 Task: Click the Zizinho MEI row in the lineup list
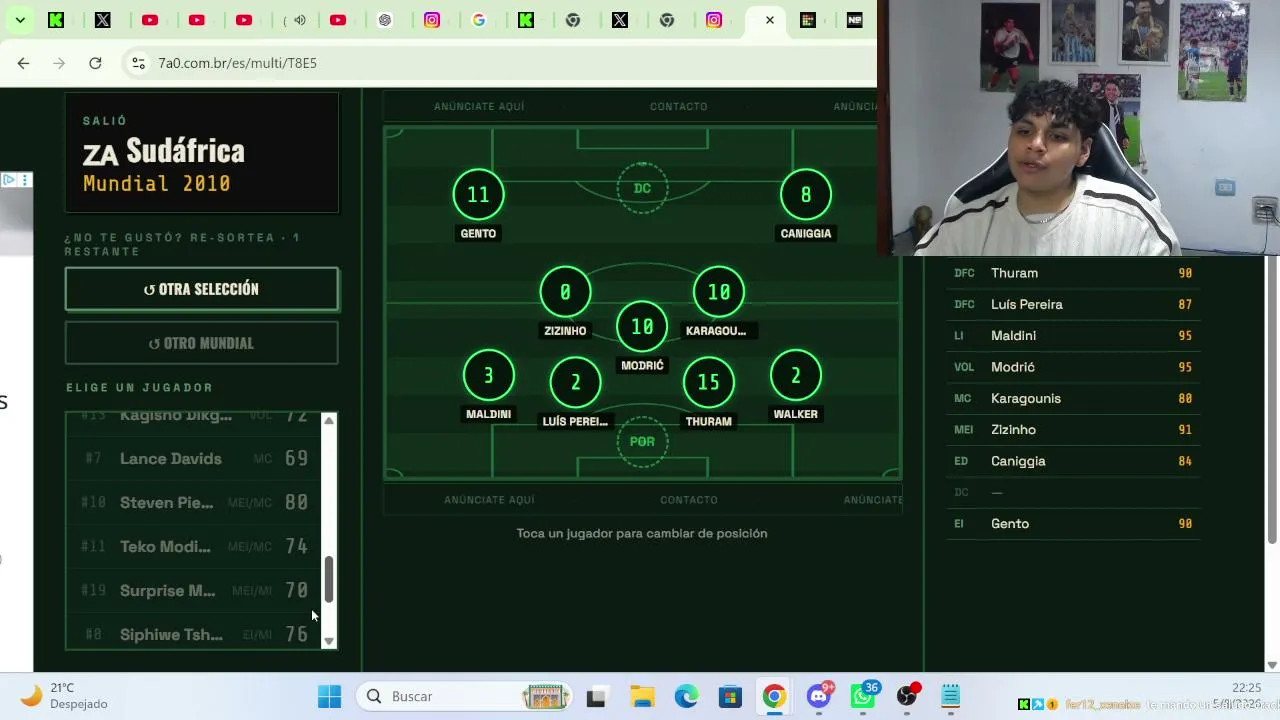(1073, 430)
